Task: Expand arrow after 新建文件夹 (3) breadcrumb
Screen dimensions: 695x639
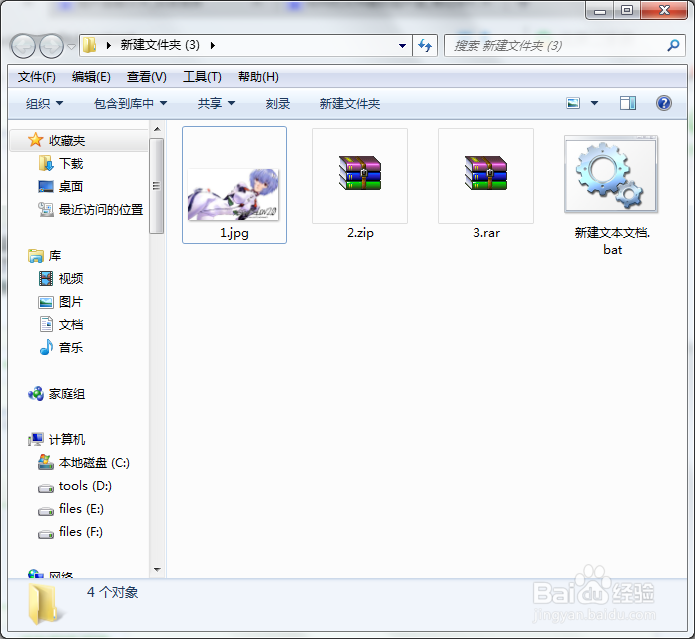Action: point(213,45)
